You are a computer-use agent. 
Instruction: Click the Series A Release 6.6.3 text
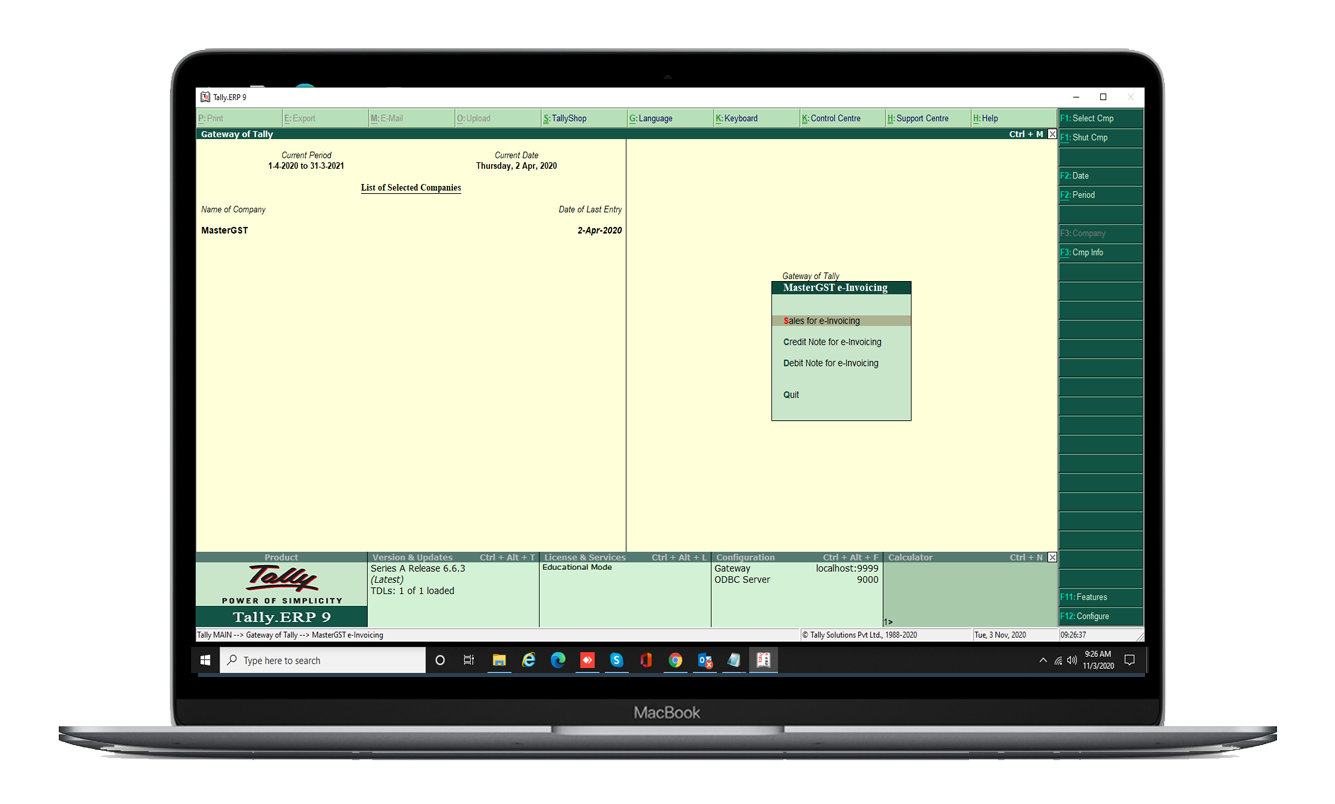click(x=418, y=568)
